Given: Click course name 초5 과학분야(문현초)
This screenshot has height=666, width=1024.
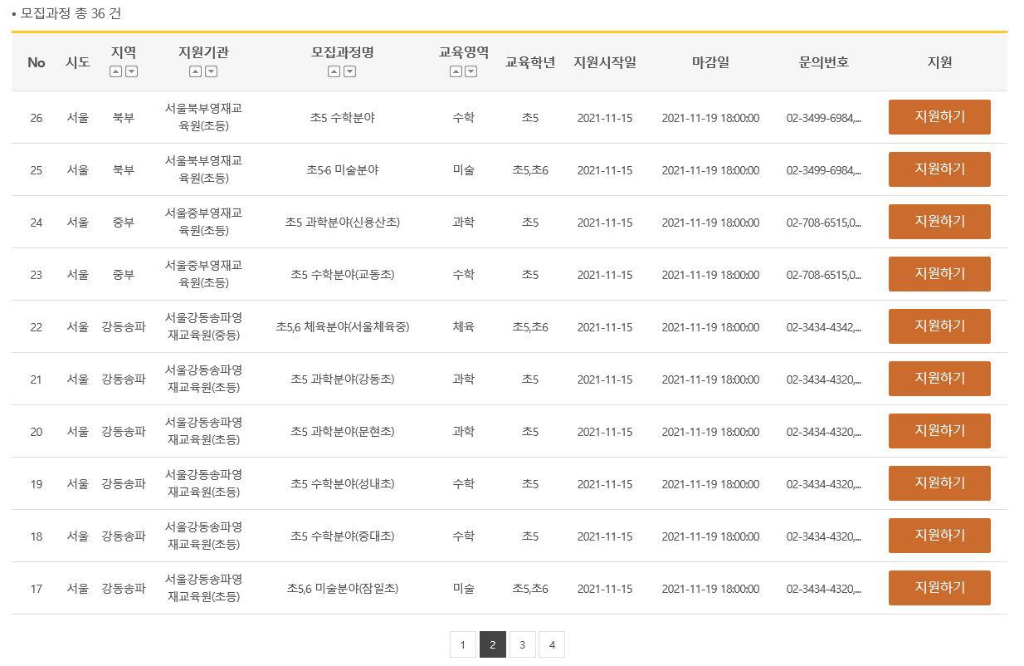Looking at the screenshot, I should pyautogui.click(x=342, y=431).
